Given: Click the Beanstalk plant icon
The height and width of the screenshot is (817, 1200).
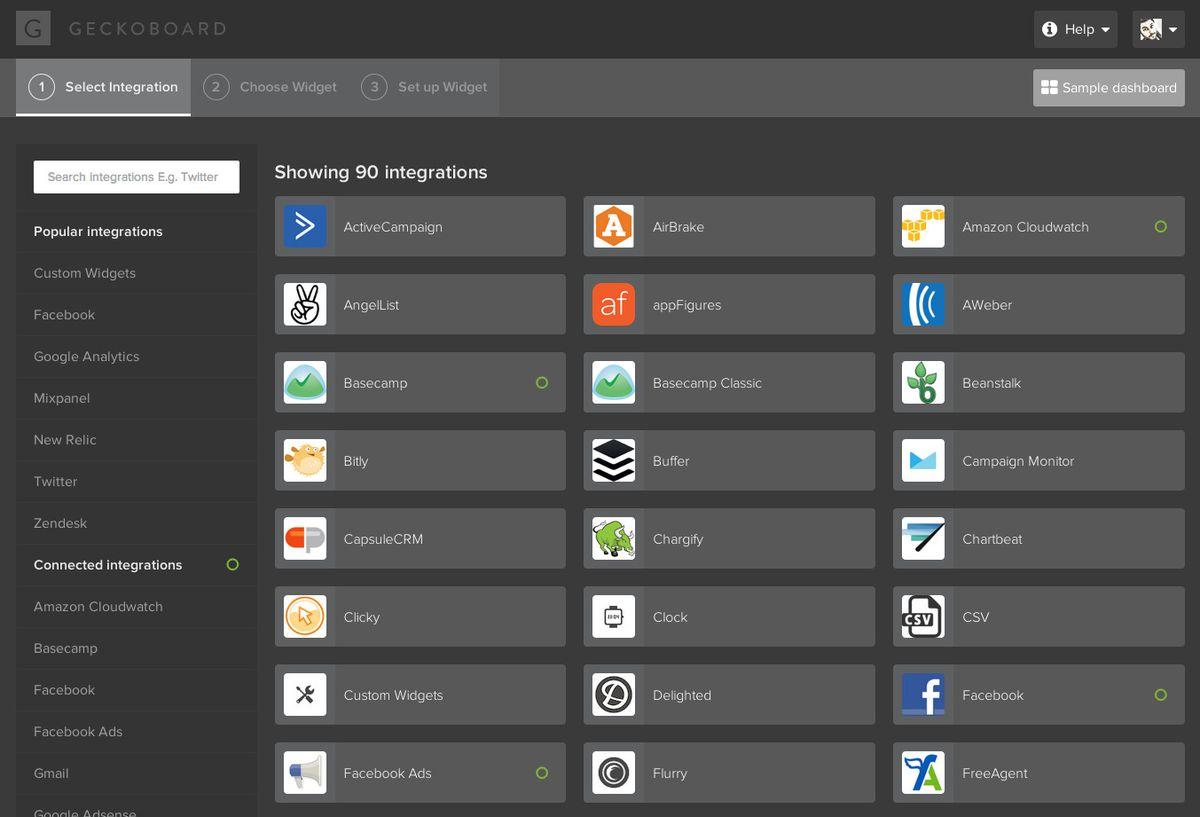Looking at the screenshot, I should point(923,383).
